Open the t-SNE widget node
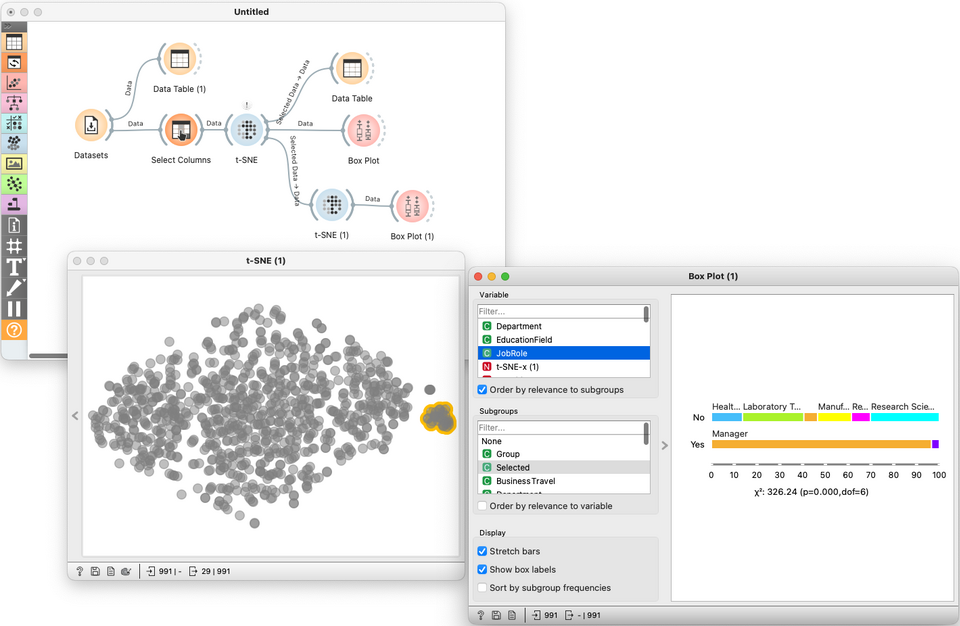The width and height of the screenshot is (960, 626). click(247, 130)
